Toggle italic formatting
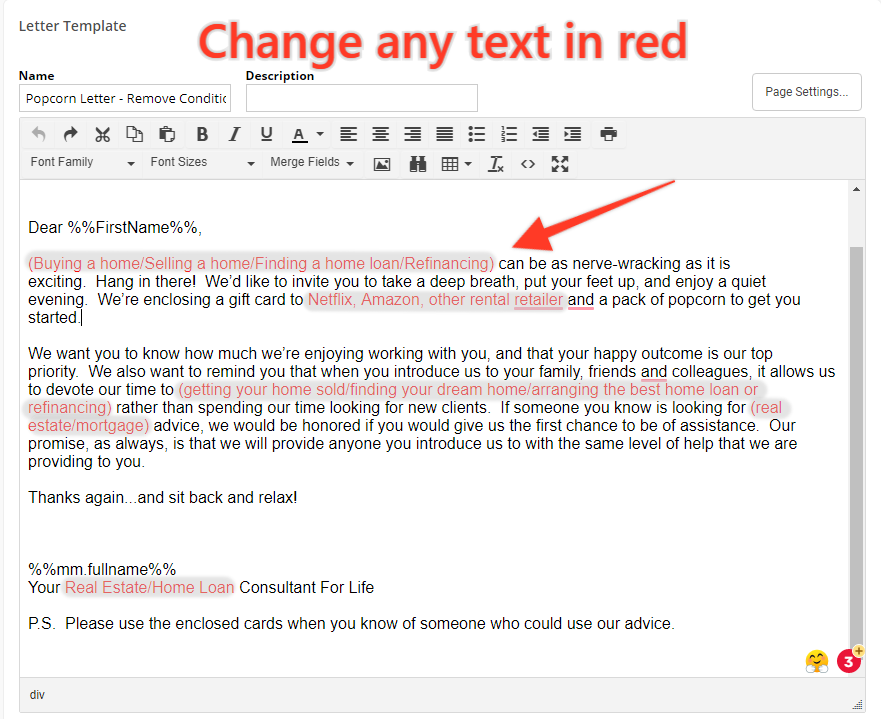This screenshot has width=881, height=719. (x=234, y=134)
